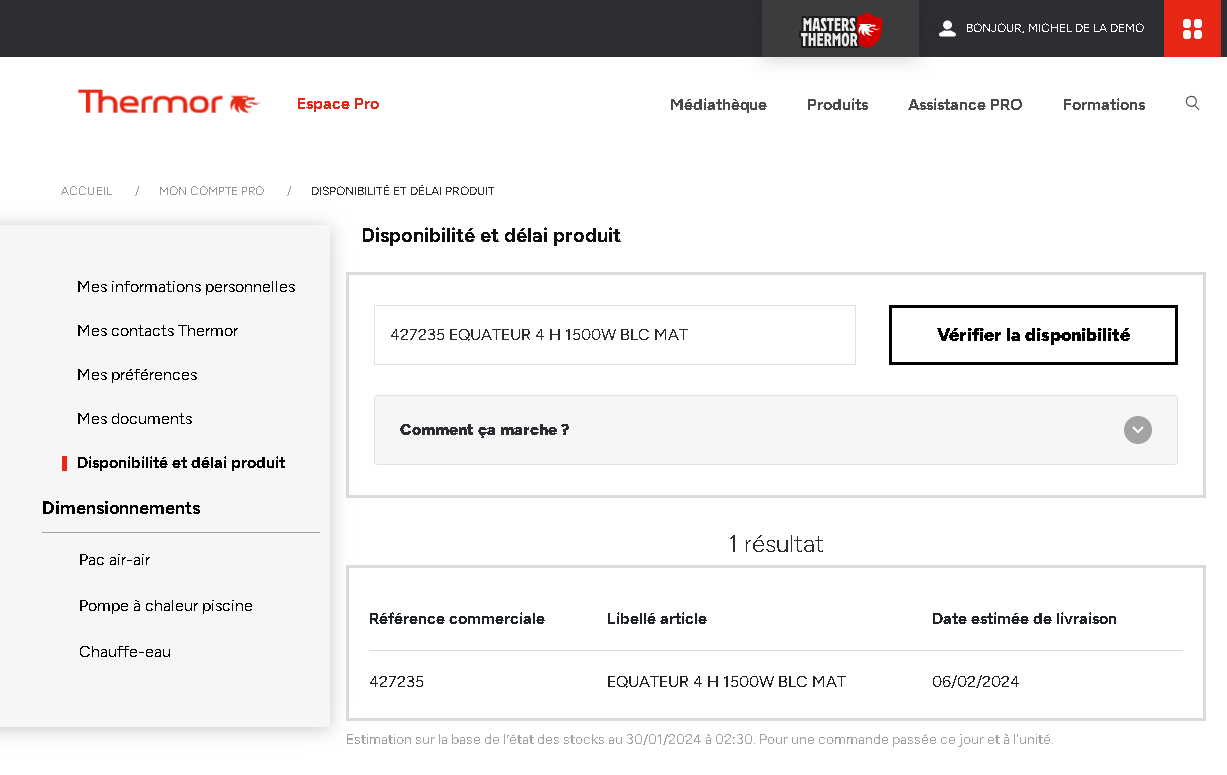Viewport: 1227px width, 775px height.
Task: Open the red apps grid menu
Action: [x=1192, y=28]
